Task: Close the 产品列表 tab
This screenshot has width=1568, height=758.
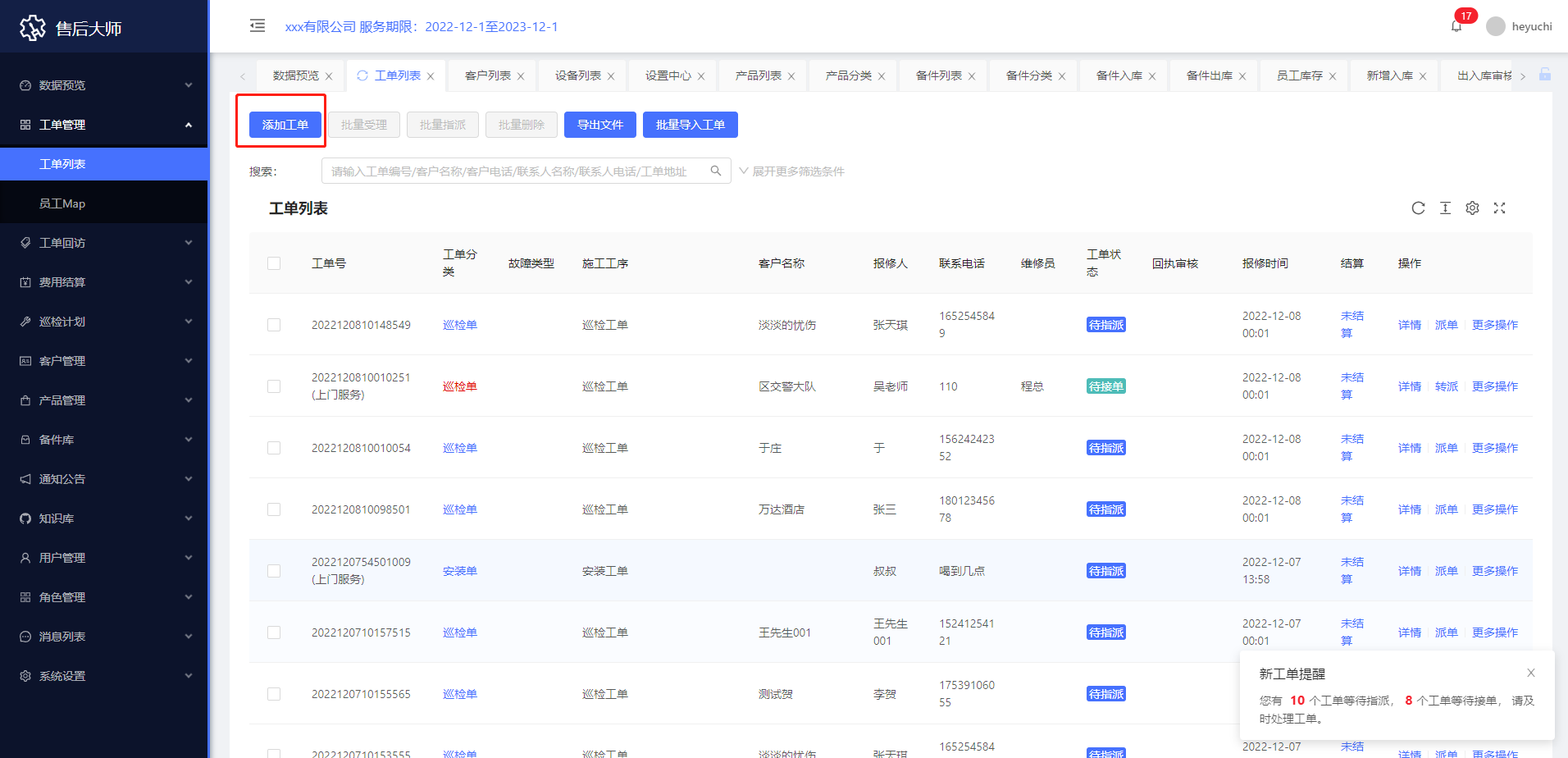Action: tap(791, 76)
